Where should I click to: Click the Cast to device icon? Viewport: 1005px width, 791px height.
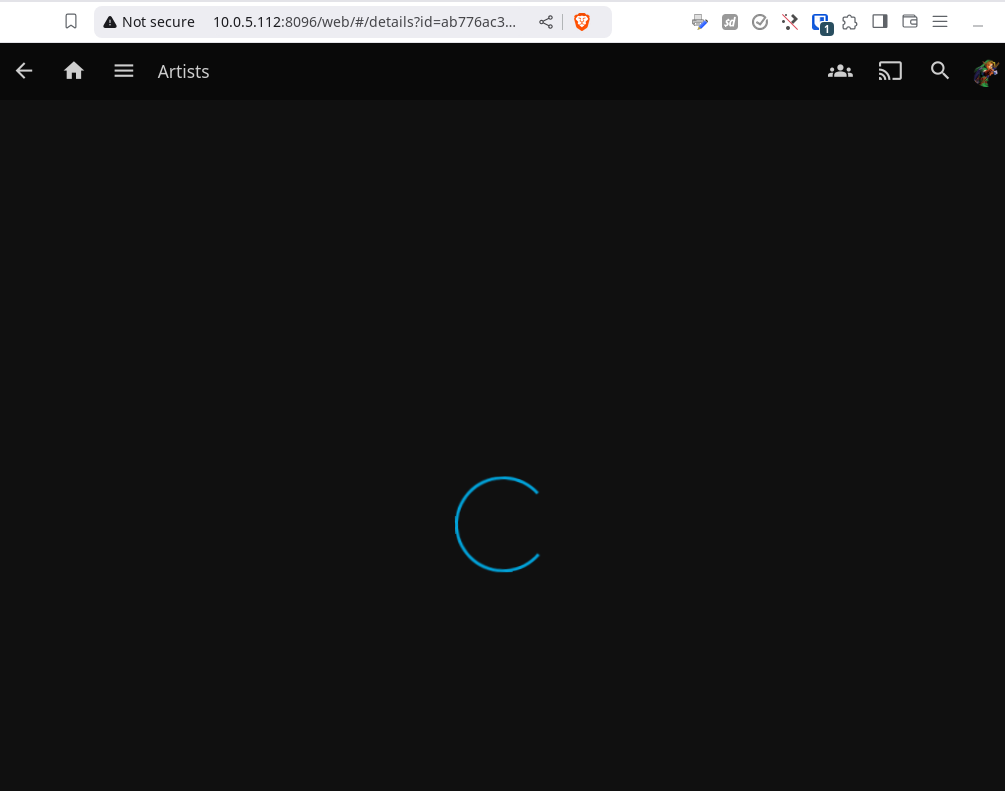click(x=890, y=71)
